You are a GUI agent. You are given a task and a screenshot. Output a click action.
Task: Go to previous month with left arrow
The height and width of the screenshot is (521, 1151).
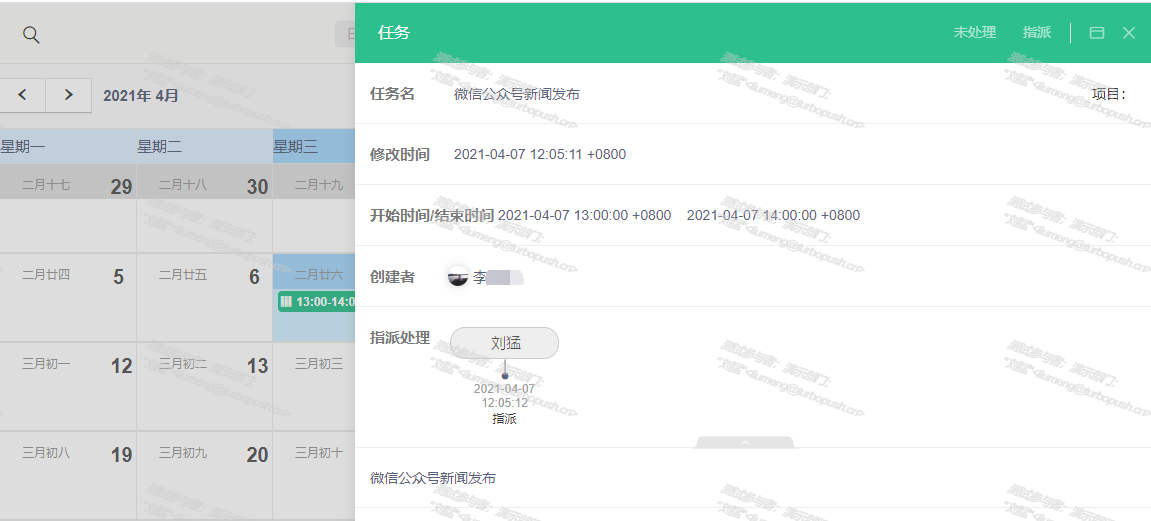(22, 95)
